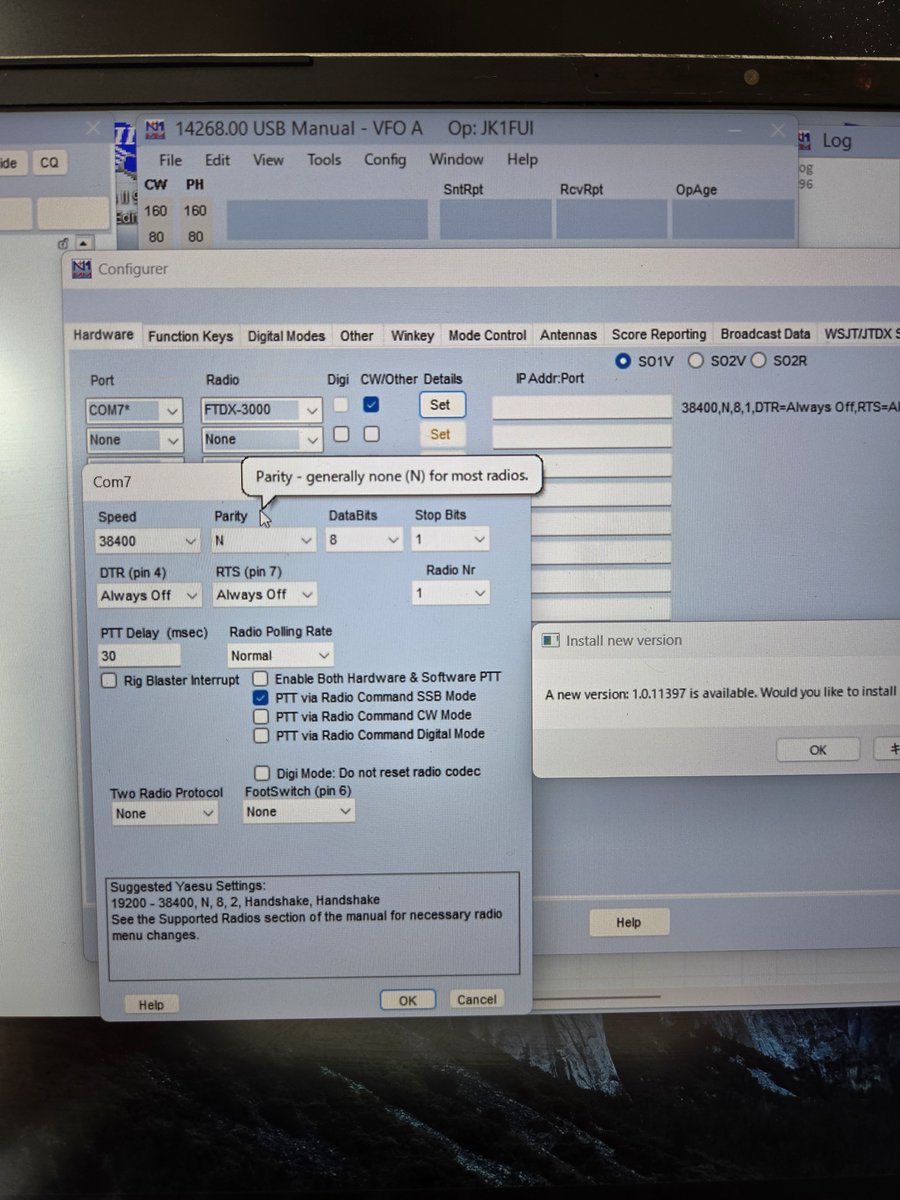Click Set button for COM7 row
900x1200 pixels.
[441, 405]
